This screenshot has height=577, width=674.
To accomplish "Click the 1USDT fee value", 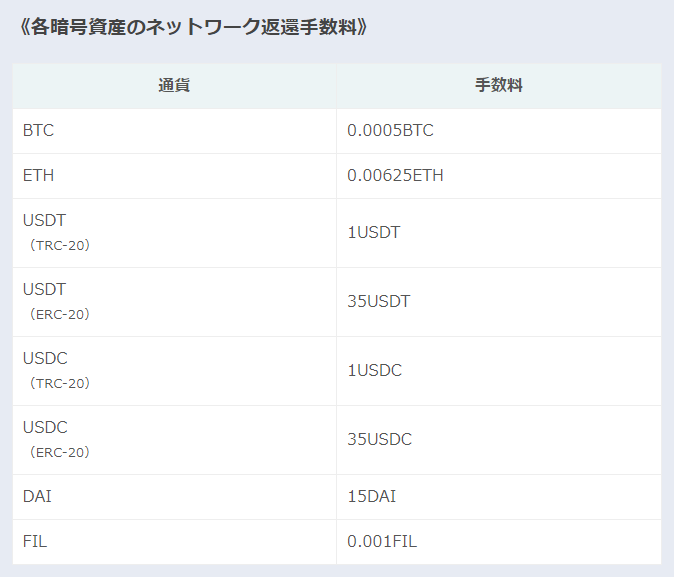I will [x=374, y=233].
